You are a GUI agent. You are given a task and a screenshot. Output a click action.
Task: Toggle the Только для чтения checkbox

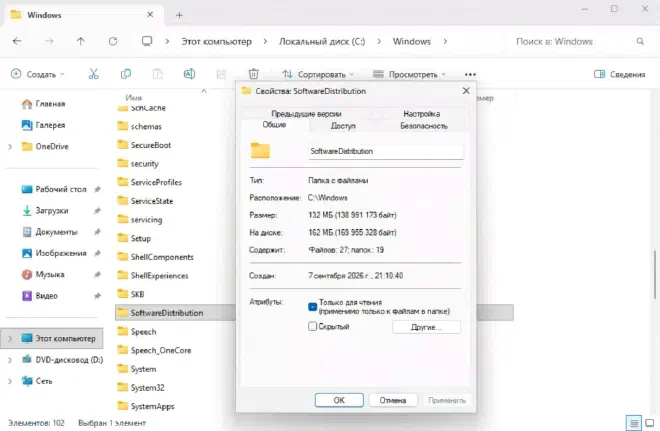point(312,307)
